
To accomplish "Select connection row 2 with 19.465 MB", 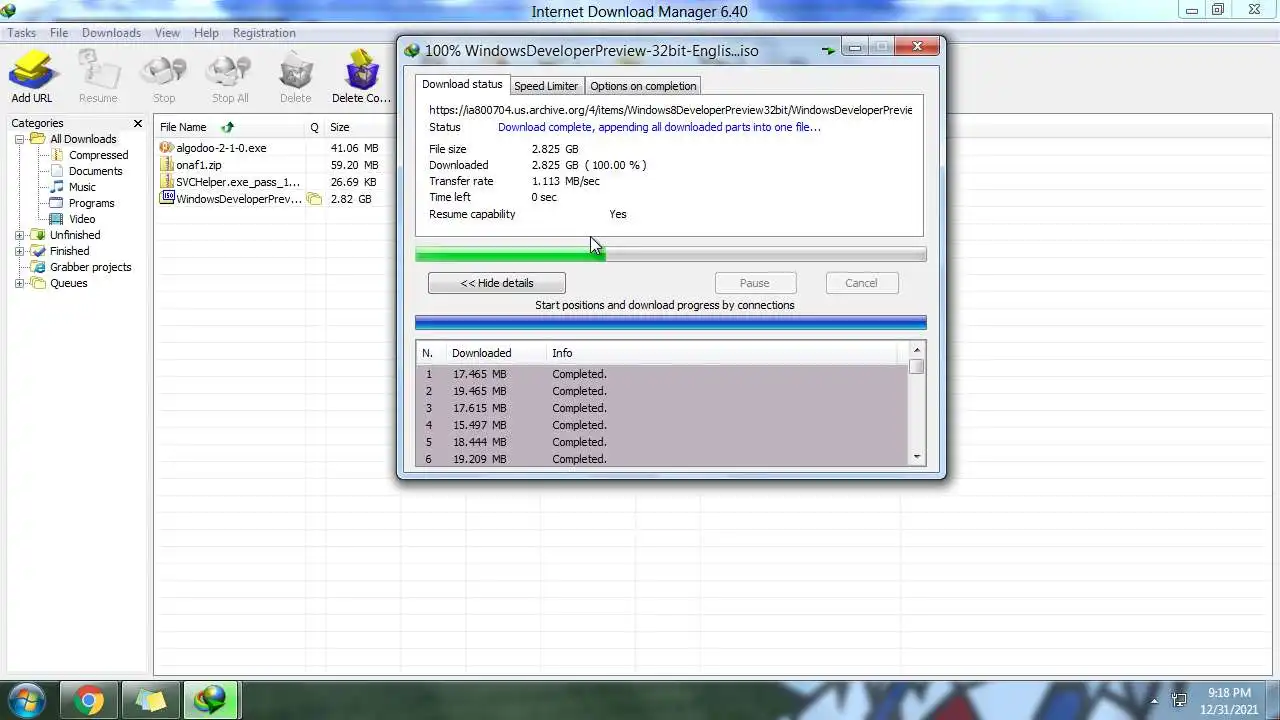I will click(662, 391).
